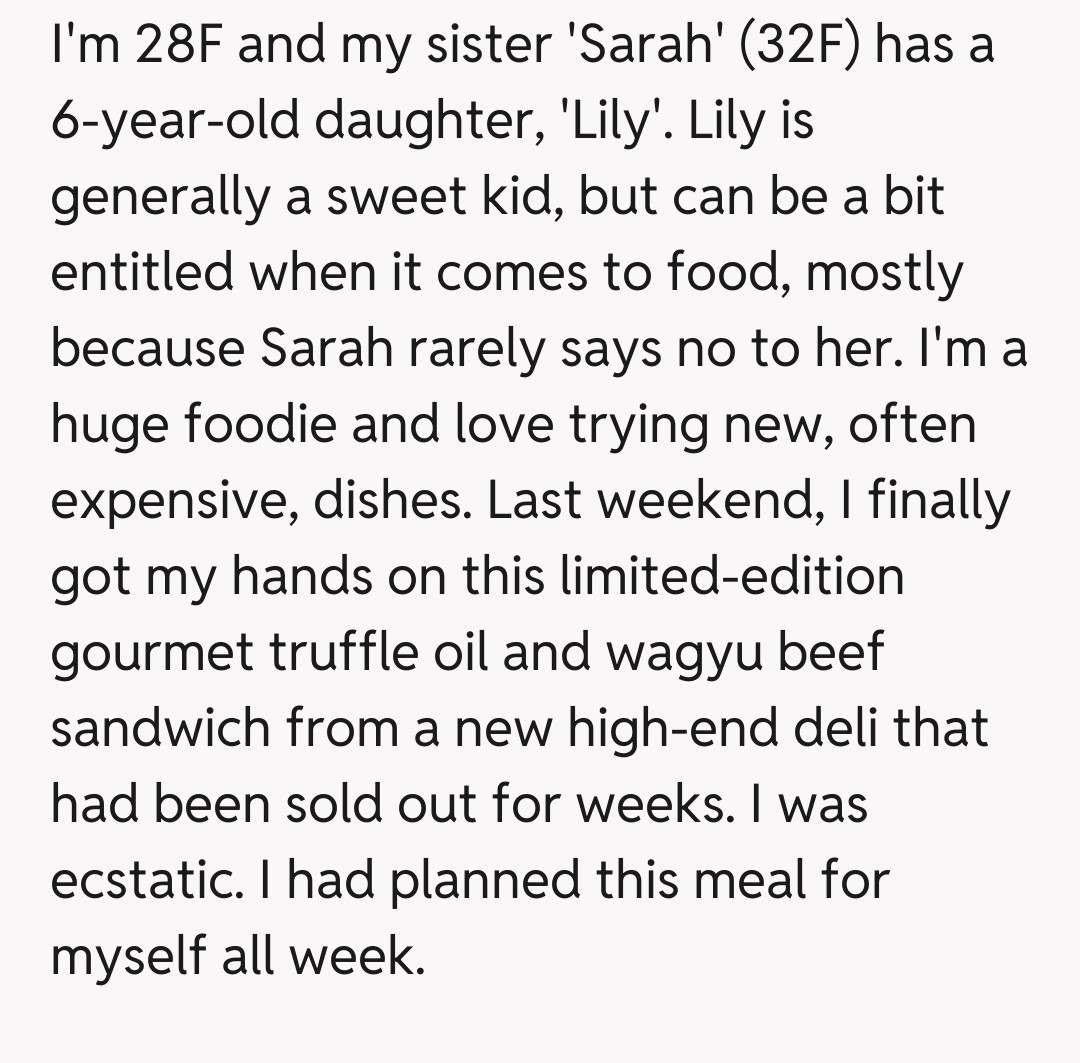
Task: Click on the word "sandwich"
Action: (160, 728)
